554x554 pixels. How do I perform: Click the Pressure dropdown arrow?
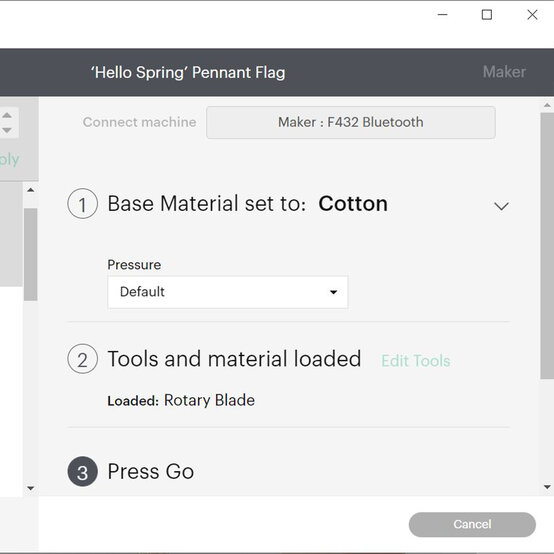tap(333, 292)
